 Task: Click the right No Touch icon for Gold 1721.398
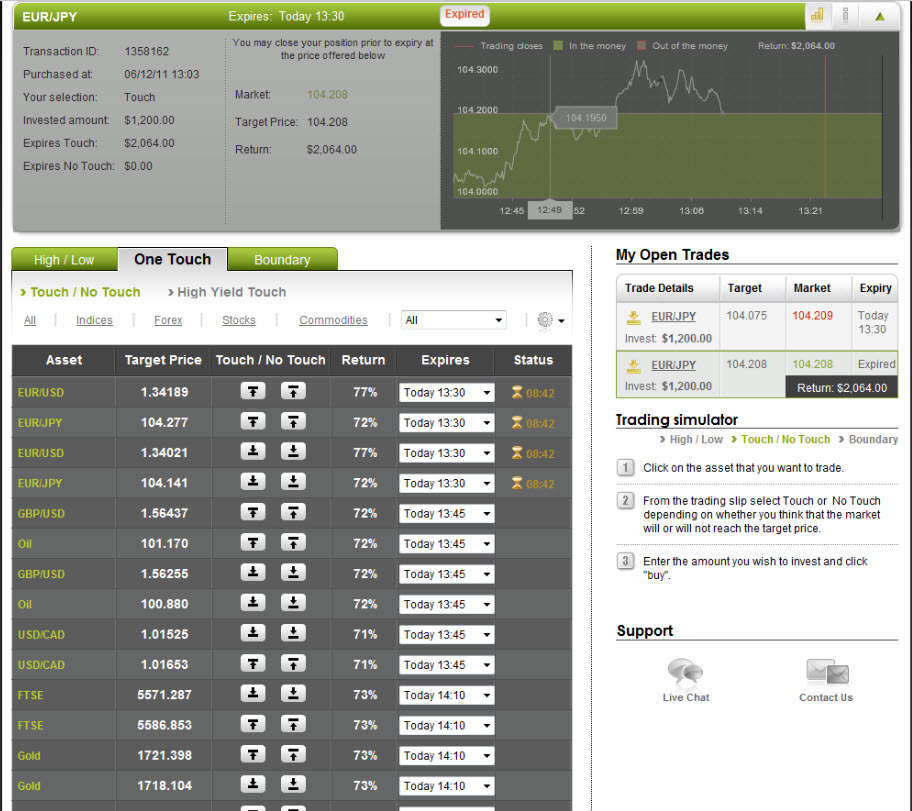tap(292, 755)
